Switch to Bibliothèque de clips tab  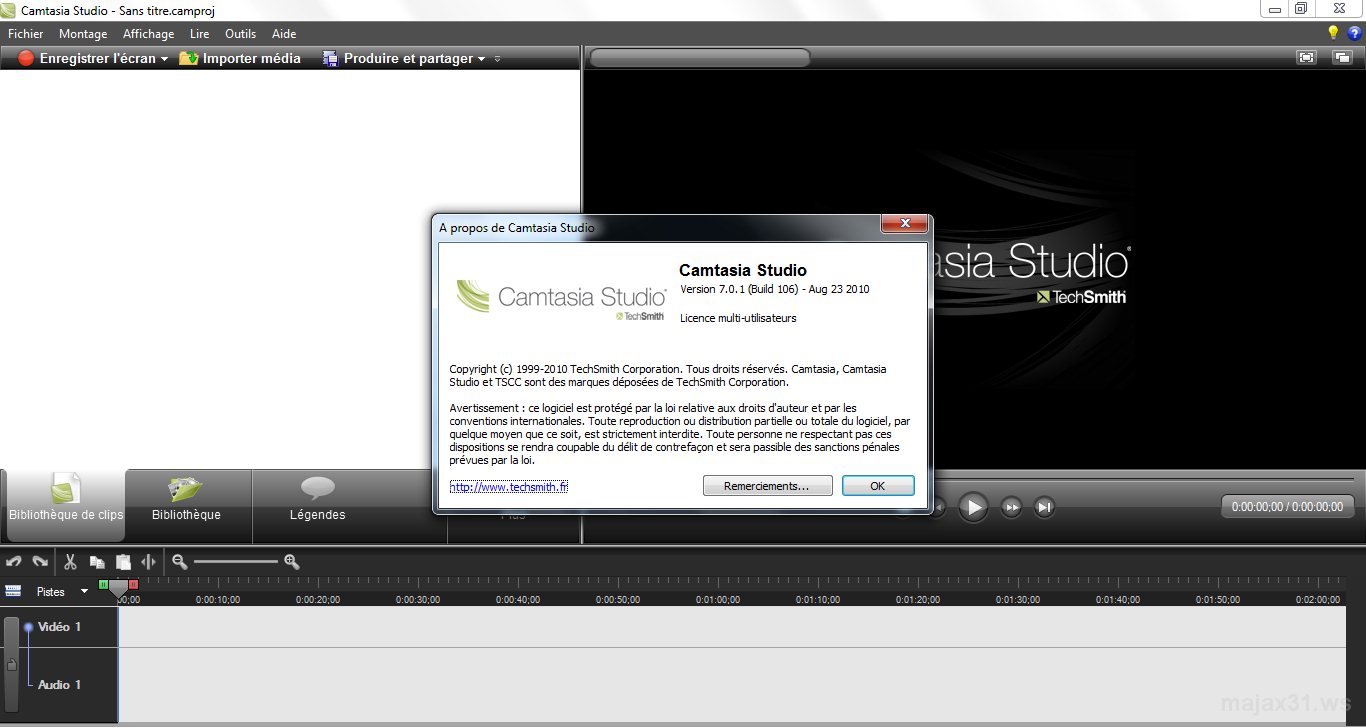[66, 505]
